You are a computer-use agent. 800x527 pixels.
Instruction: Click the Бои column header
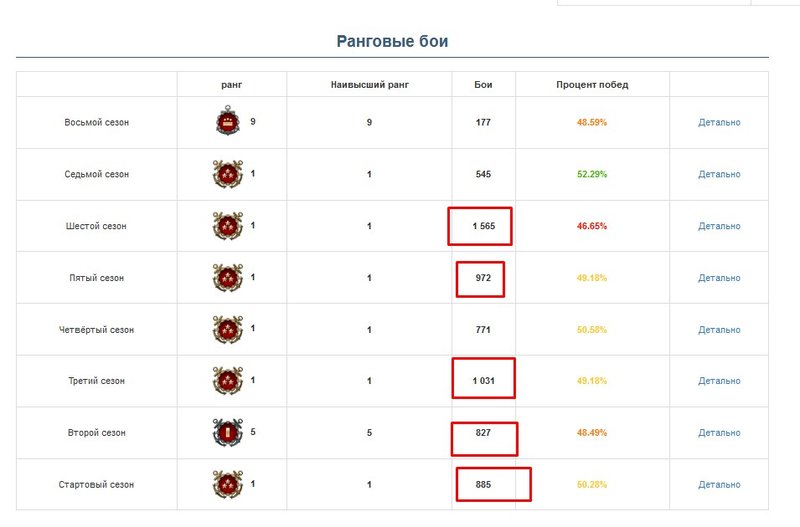click(x=483, y=85)
